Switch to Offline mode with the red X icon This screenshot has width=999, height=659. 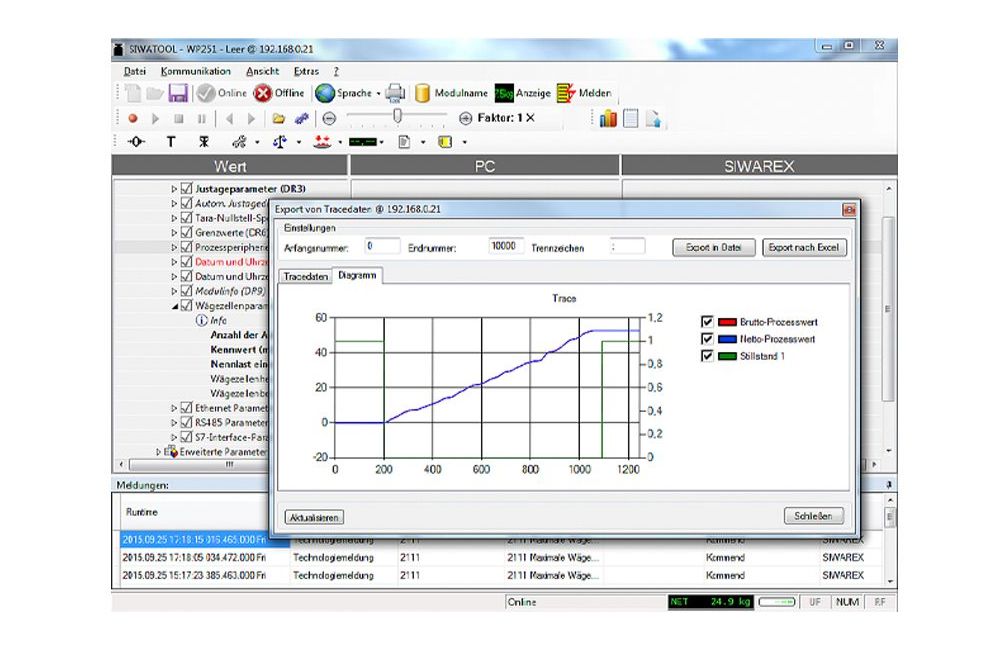pos(278,93)
